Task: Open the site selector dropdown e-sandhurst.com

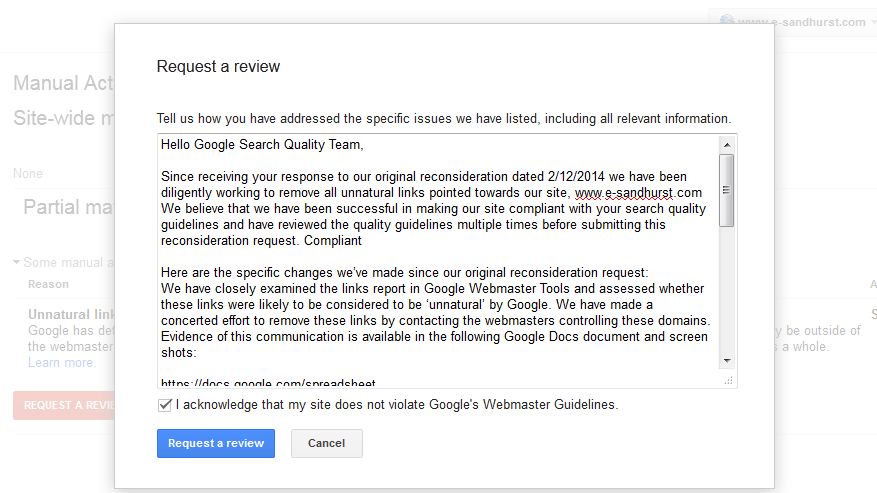Action: click(794, 22)
